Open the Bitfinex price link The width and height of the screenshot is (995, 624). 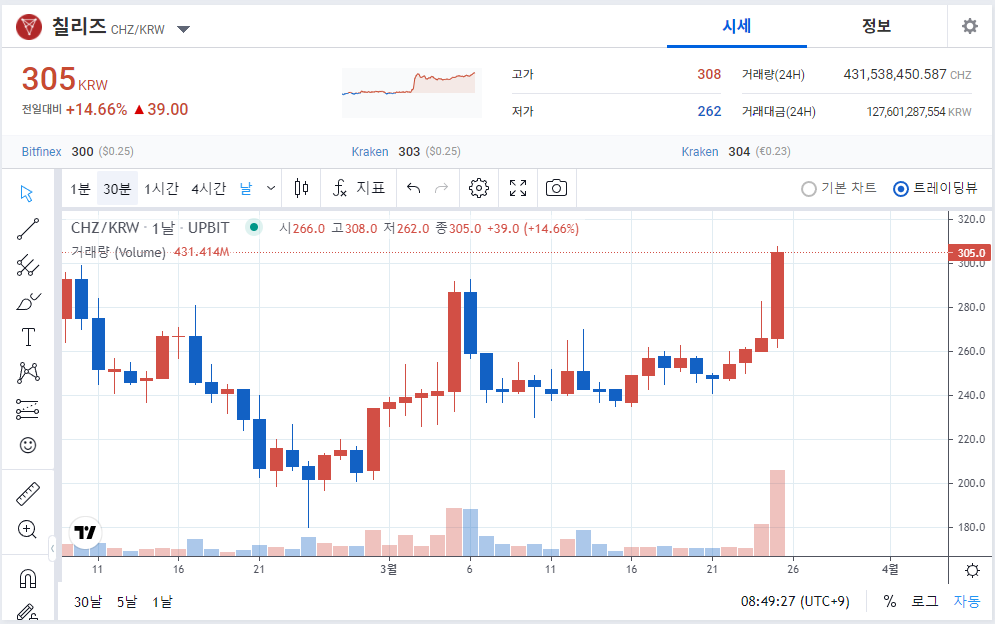[41, 152]
